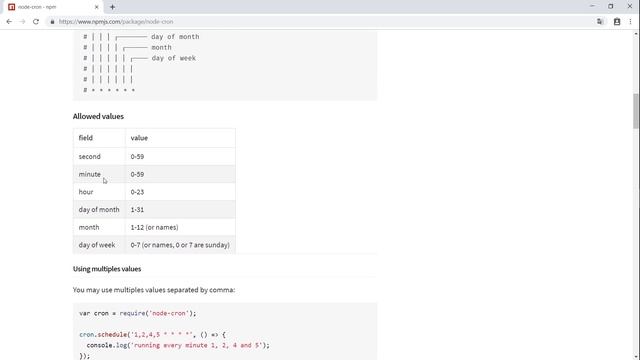Go forward to the next page
This screenshot has height=360, width=640.
22,22
